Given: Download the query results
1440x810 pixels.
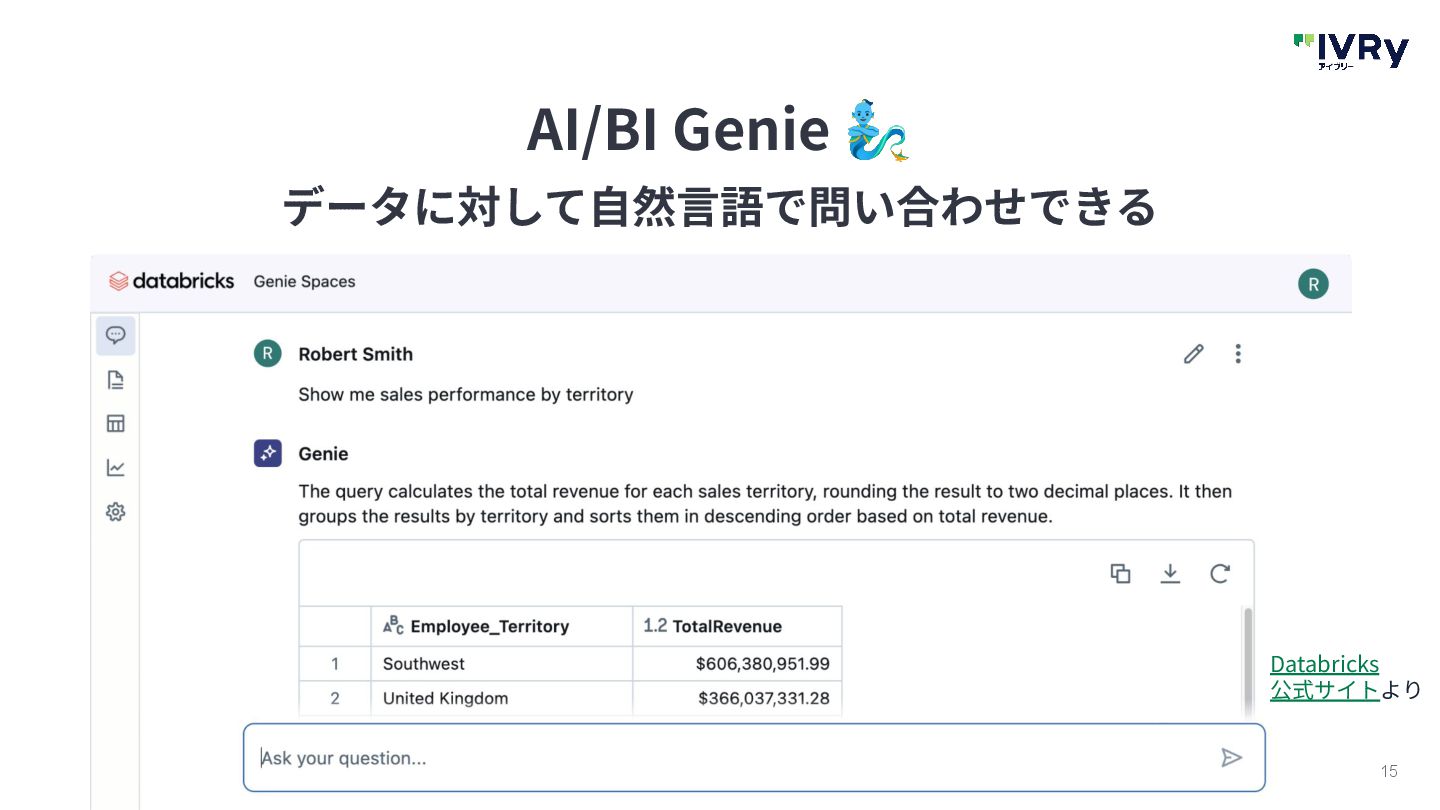Looking at the screenshot, I should [x=1170, y=573].
